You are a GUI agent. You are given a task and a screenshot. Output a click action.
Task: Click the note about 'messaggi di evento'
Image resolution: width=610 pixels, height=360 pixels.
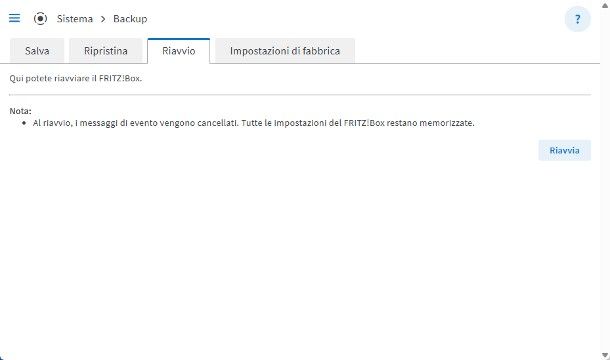[254, 123]
